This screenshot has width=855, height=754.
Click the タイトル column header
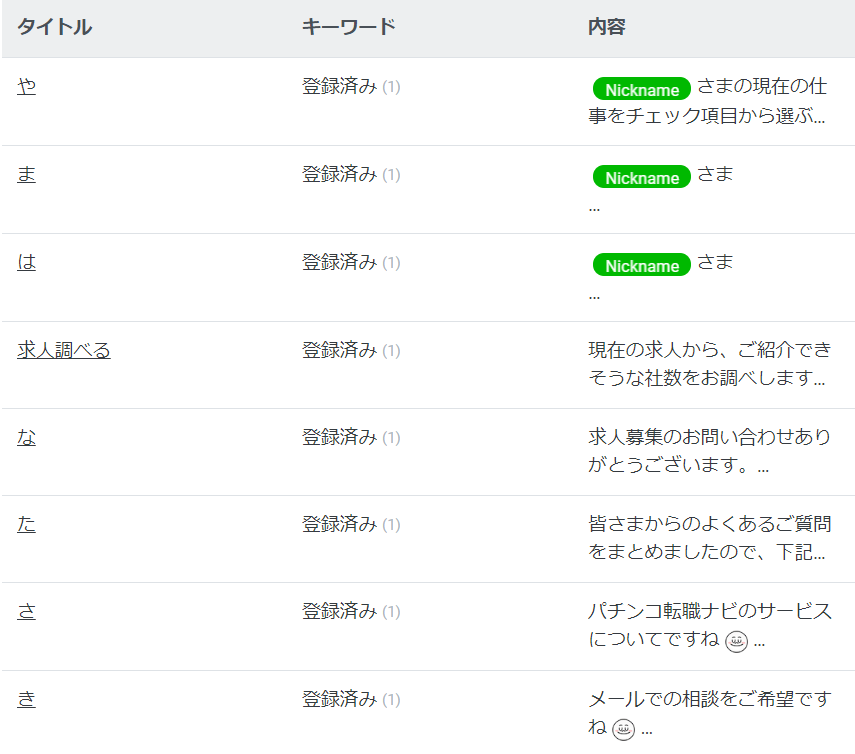click(55, 27)
